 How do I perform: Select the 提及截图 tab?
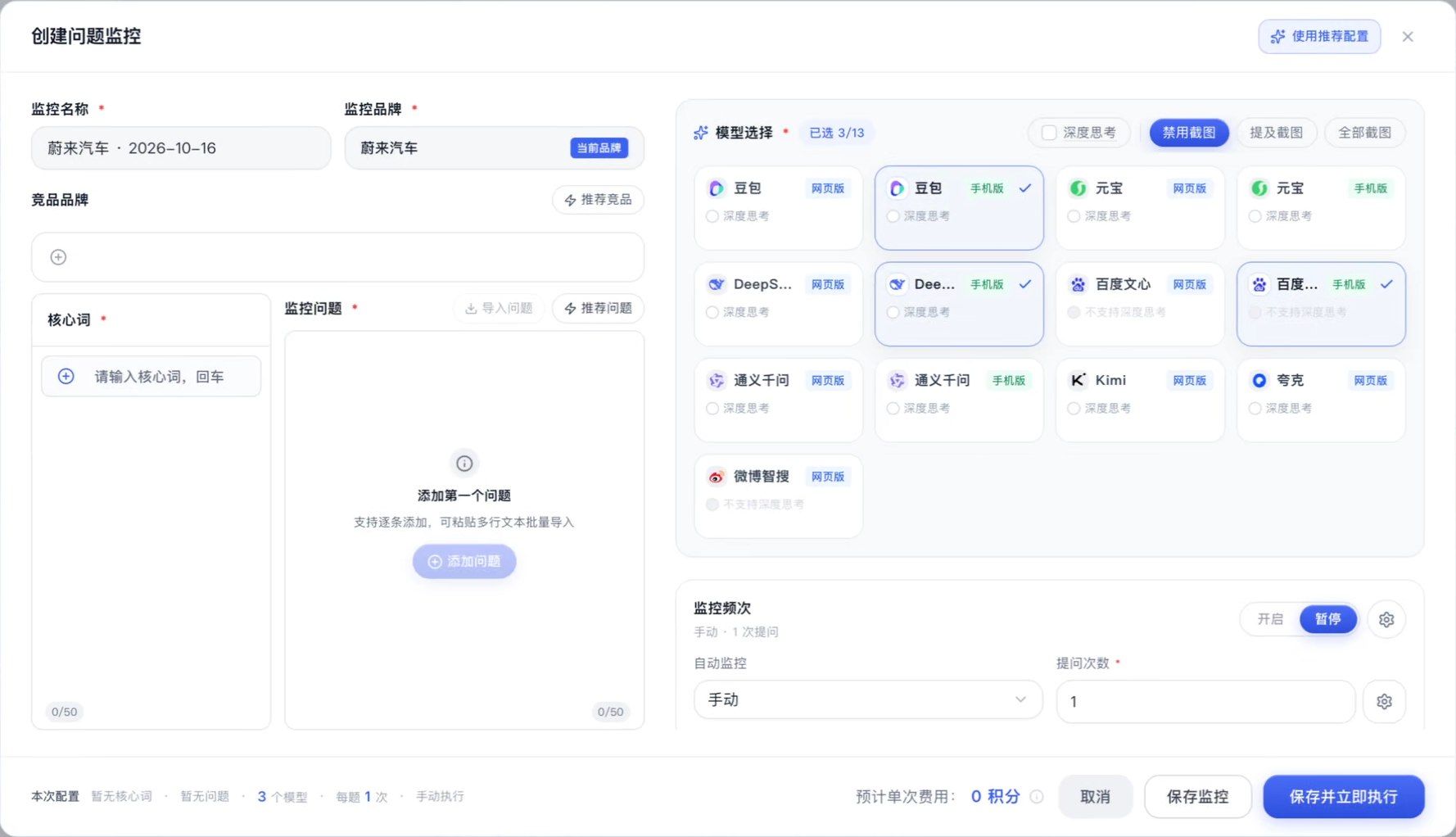click(x=1276, y=133)
